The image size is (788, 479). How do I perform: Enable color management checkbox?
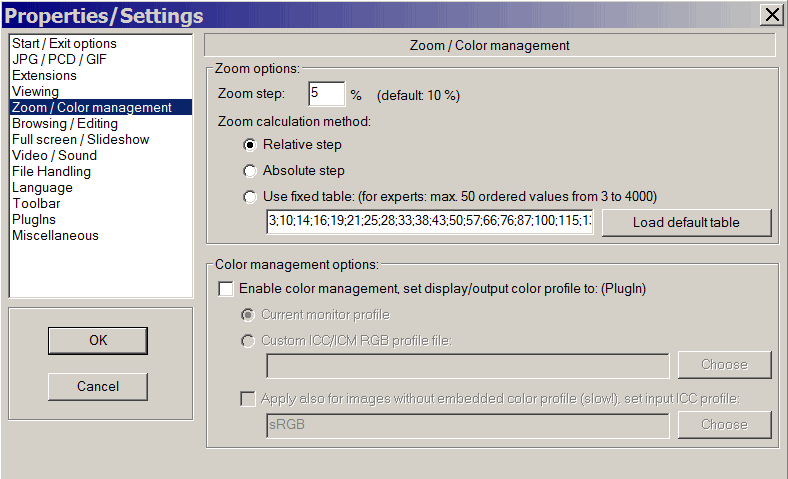coord(225,289)
